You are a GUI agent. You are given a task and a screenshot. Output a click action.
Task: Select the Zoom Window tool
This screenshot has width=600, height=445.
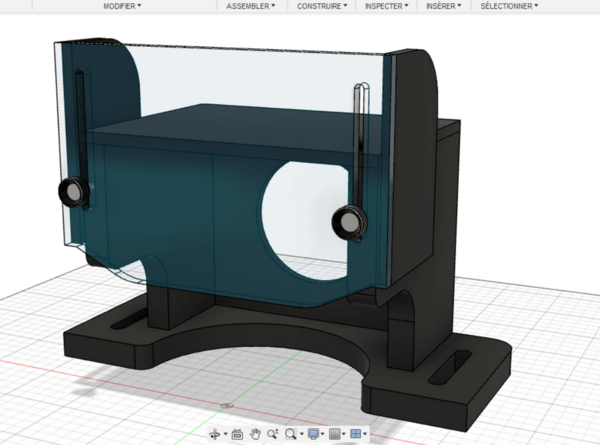[x=290, y=434]
